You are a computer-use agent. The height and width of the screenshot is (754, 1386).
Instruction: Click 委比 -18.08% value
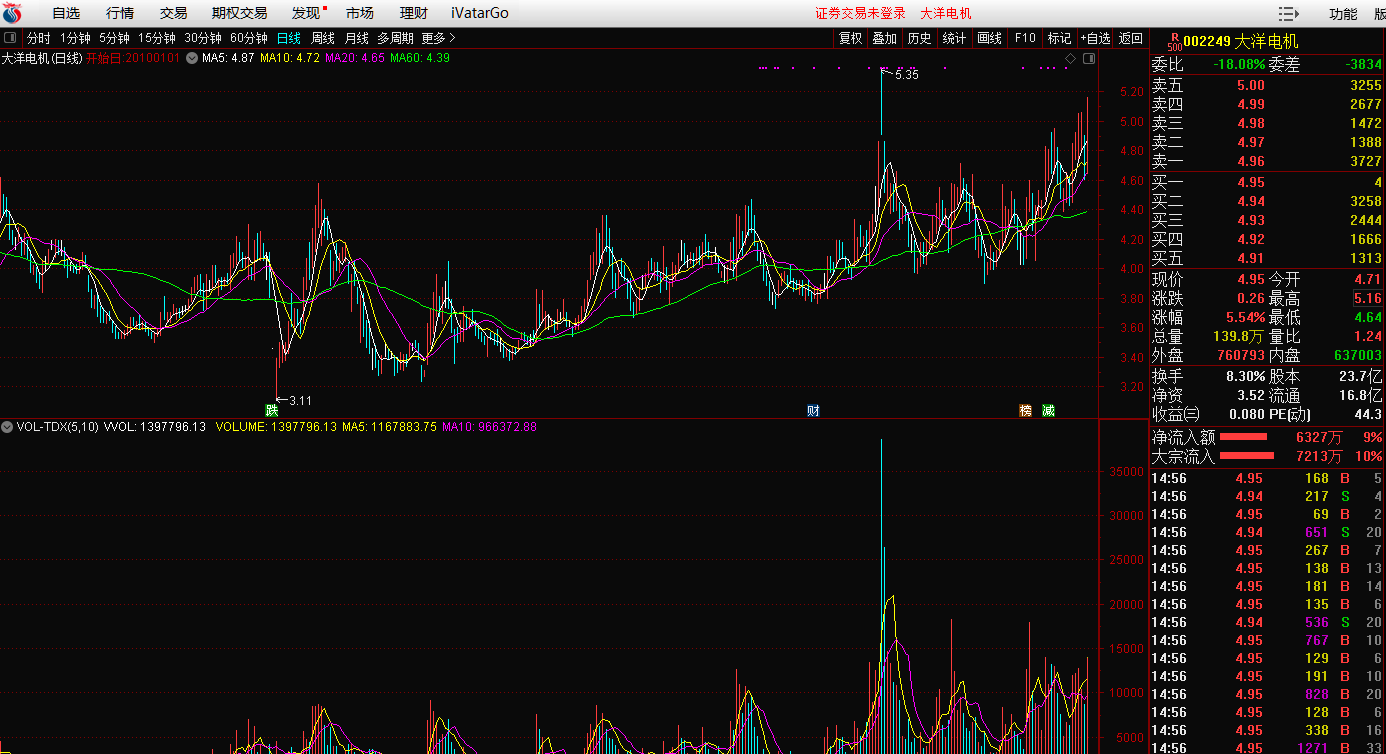tap(1239, 64)
